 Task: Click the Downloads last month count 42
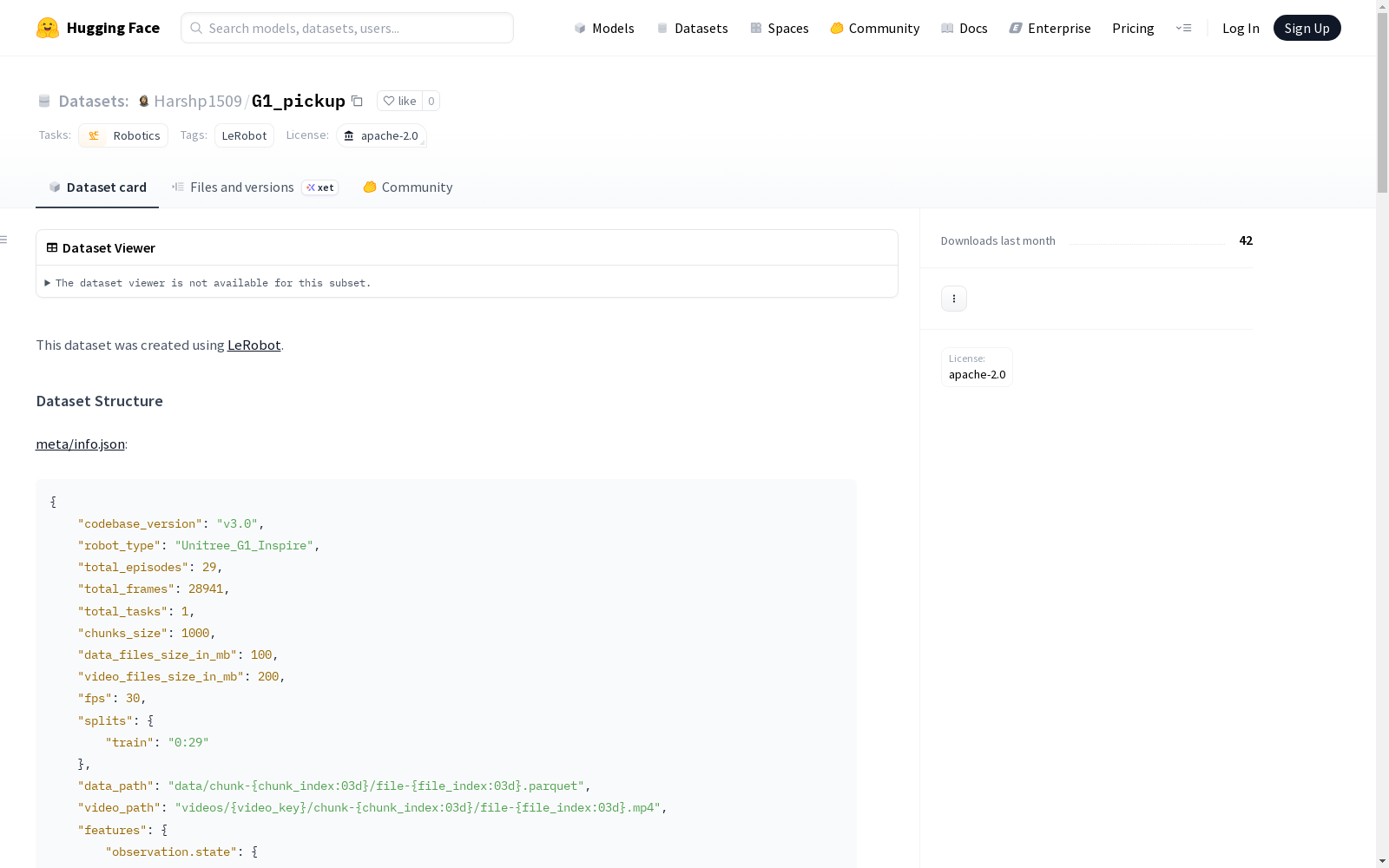[1246, 240]
